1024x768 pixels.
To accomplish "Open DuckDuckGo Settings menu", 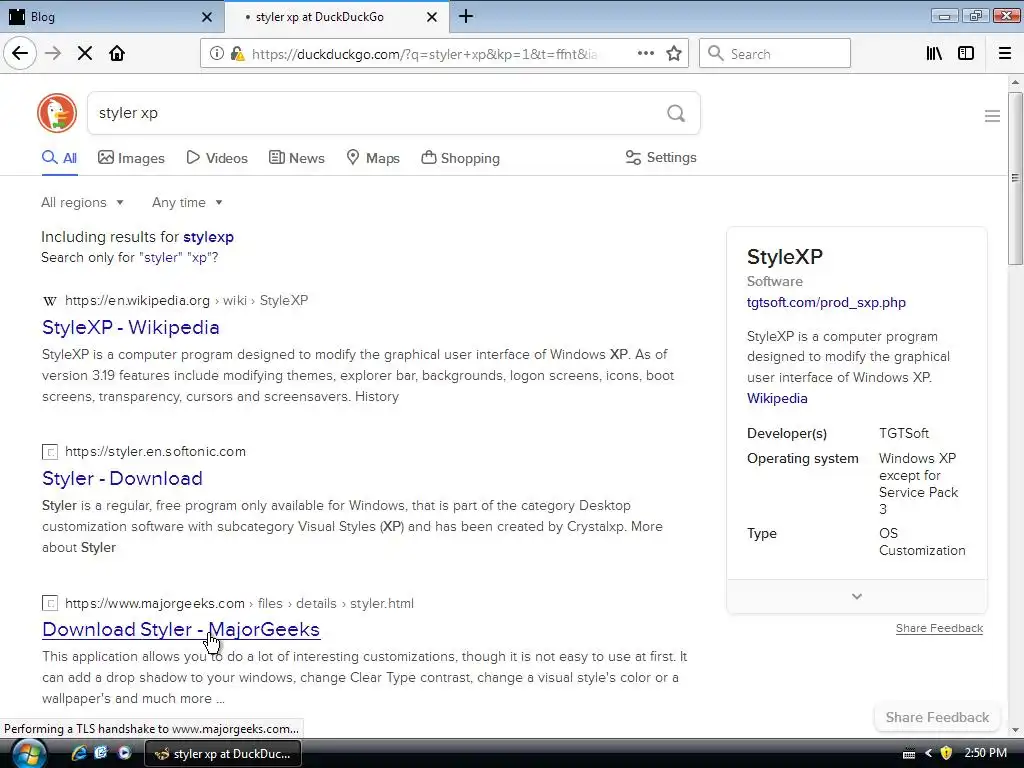I will 661,157.
